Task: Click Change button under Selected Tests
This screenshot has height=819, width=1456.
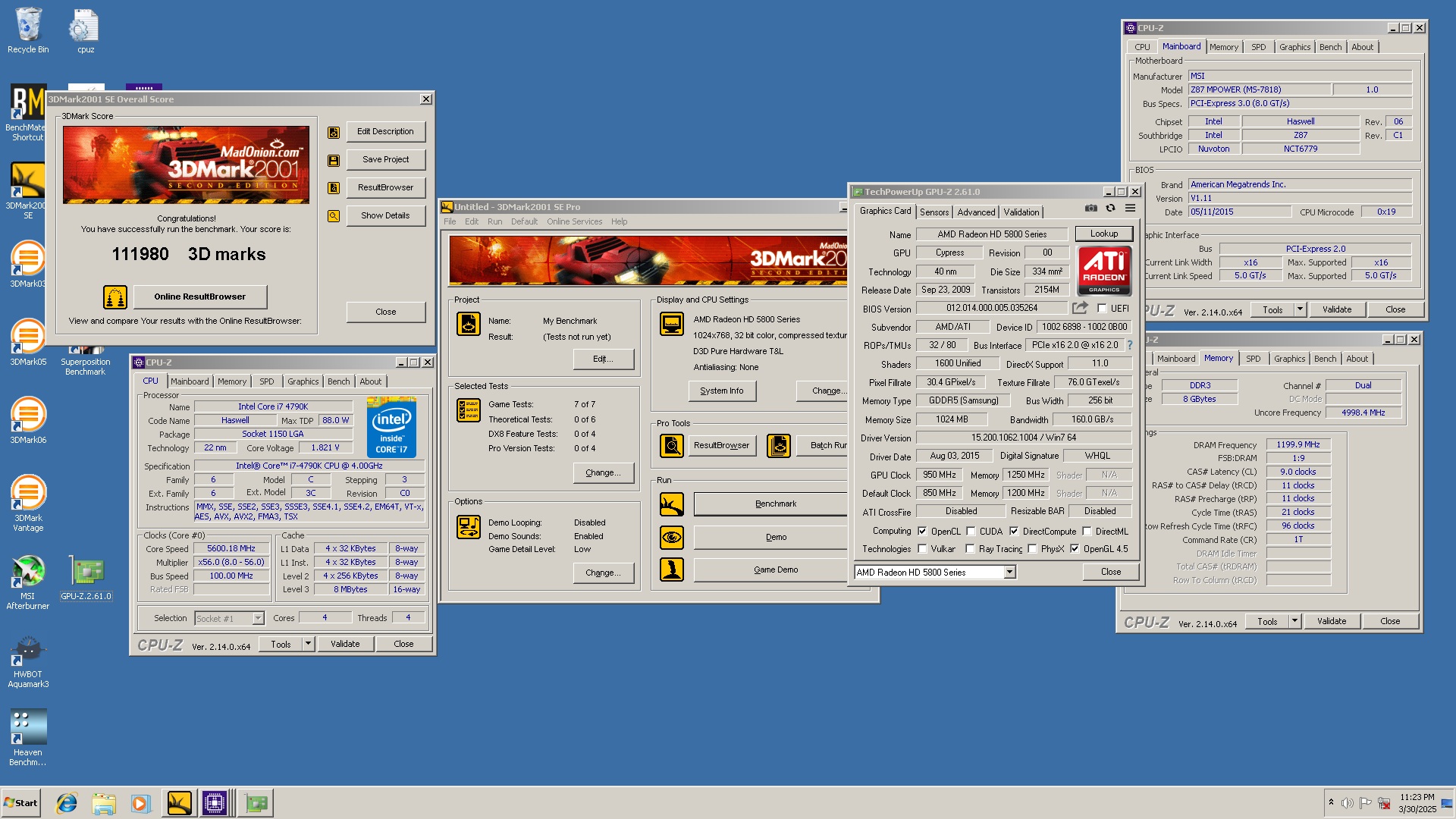Action: coord(604,472)
